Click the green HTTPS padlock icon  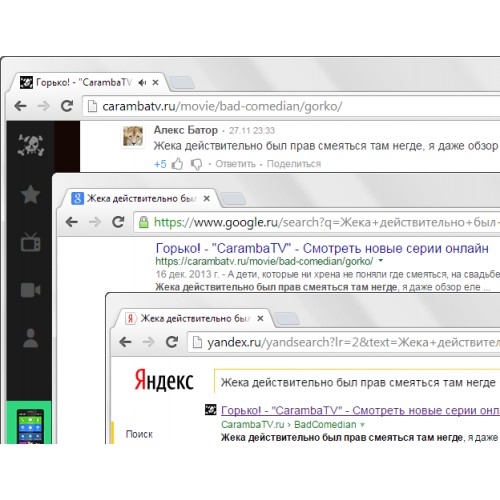(x=144, y=222)
